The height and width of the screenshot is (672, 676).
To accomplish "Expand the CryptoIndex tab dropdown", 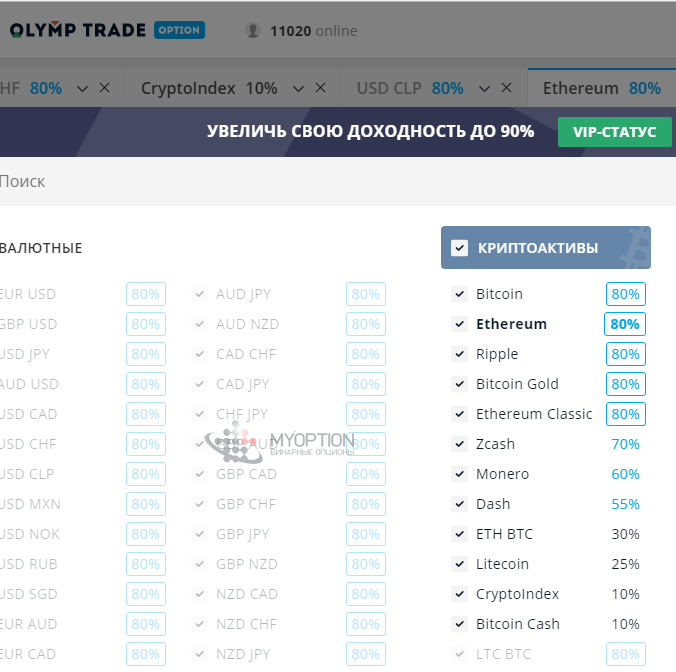I will [298, 89].
